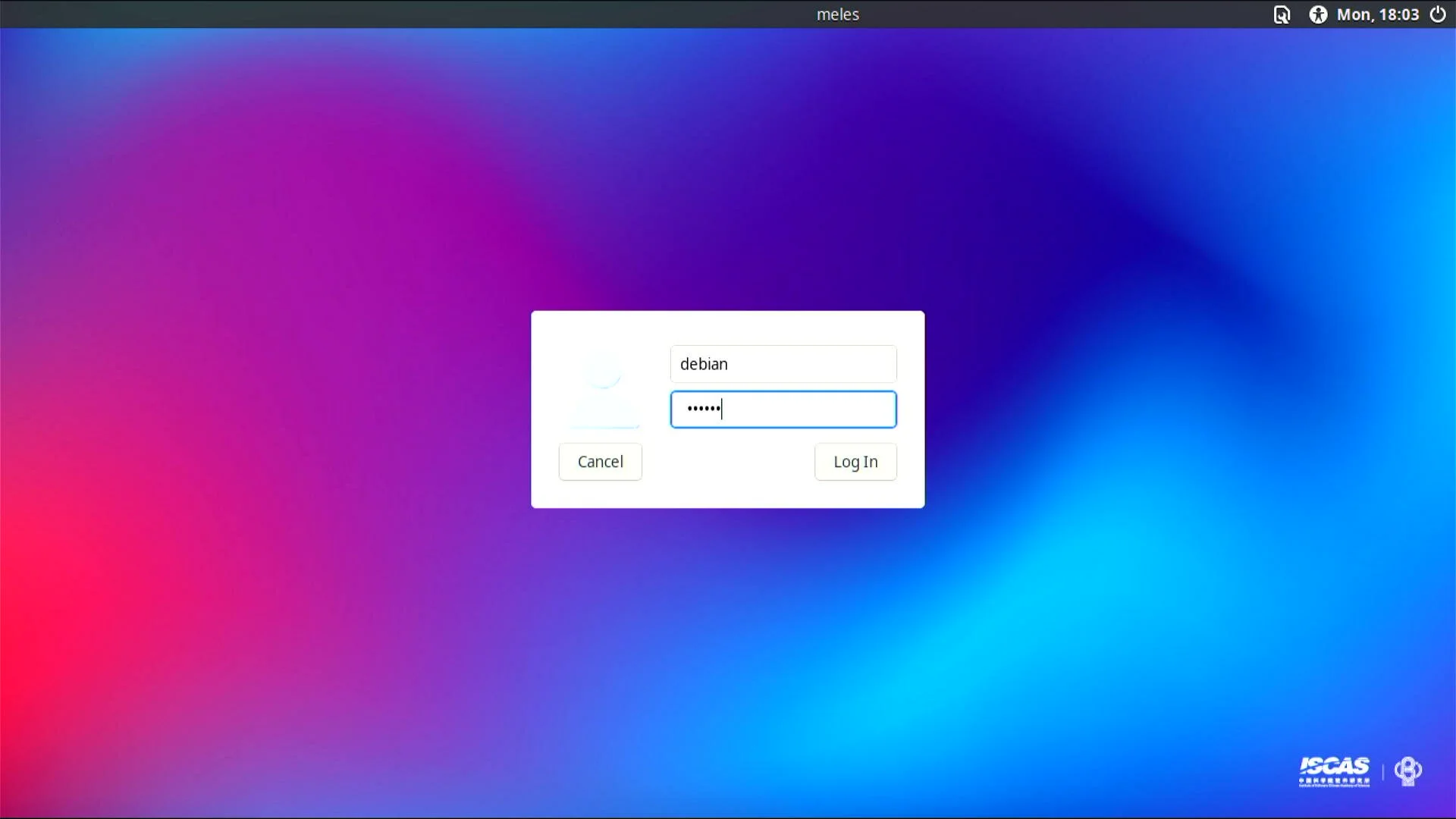The height and width of the screenshot is (819, 1456).
Task: Focus the password entry field
Action: (783, 409)
